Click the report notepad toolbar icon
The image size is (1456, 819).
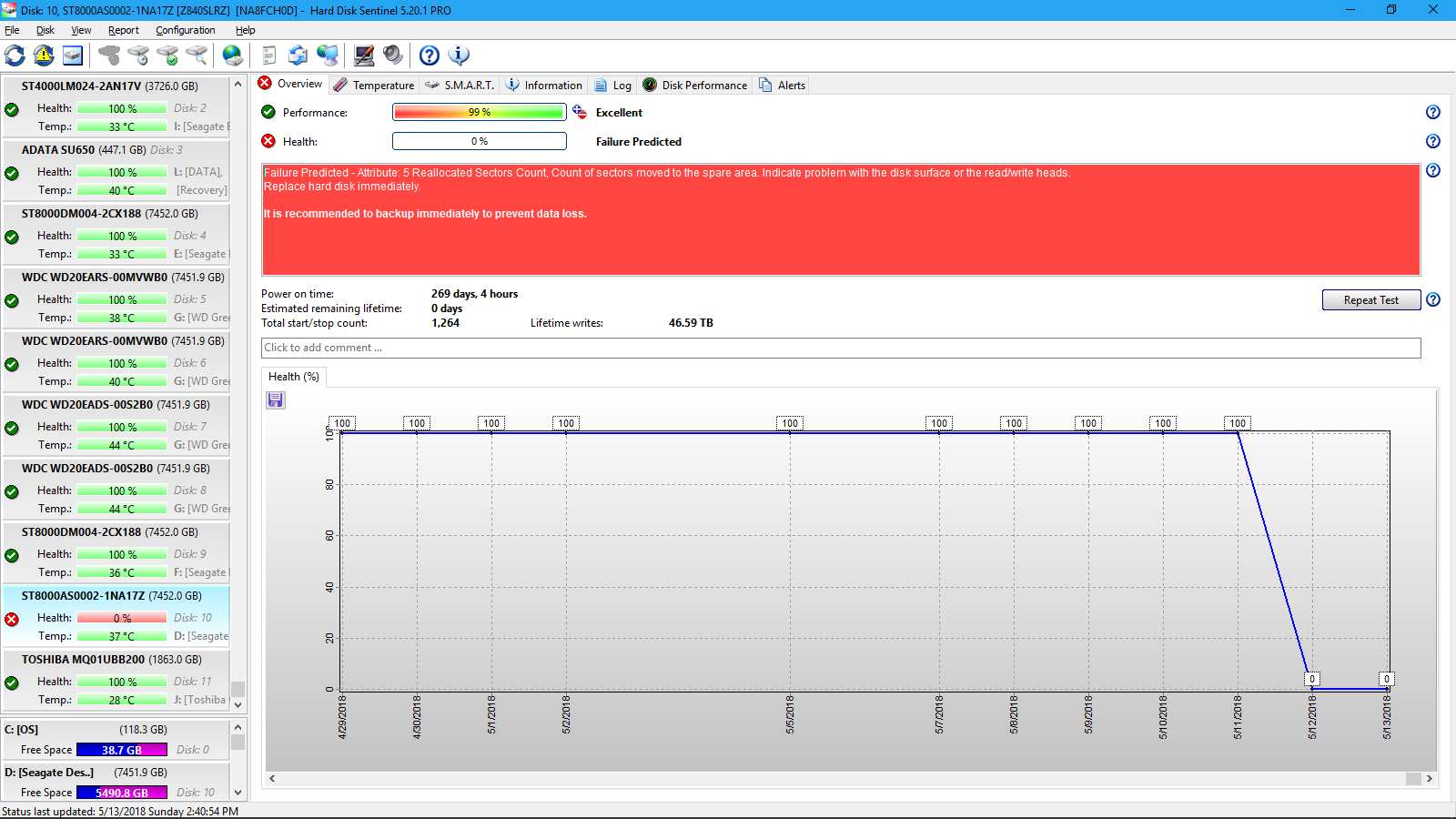(x=269, y=56)
